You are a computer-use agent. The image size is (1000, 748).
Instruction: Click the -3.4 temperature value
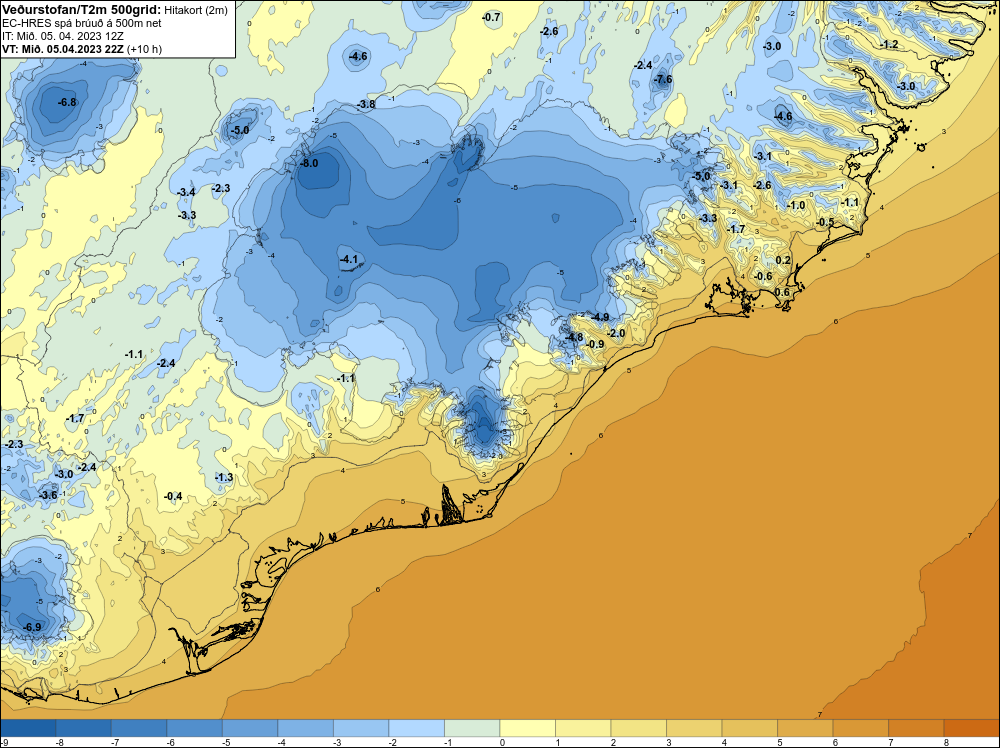(186, 192)
